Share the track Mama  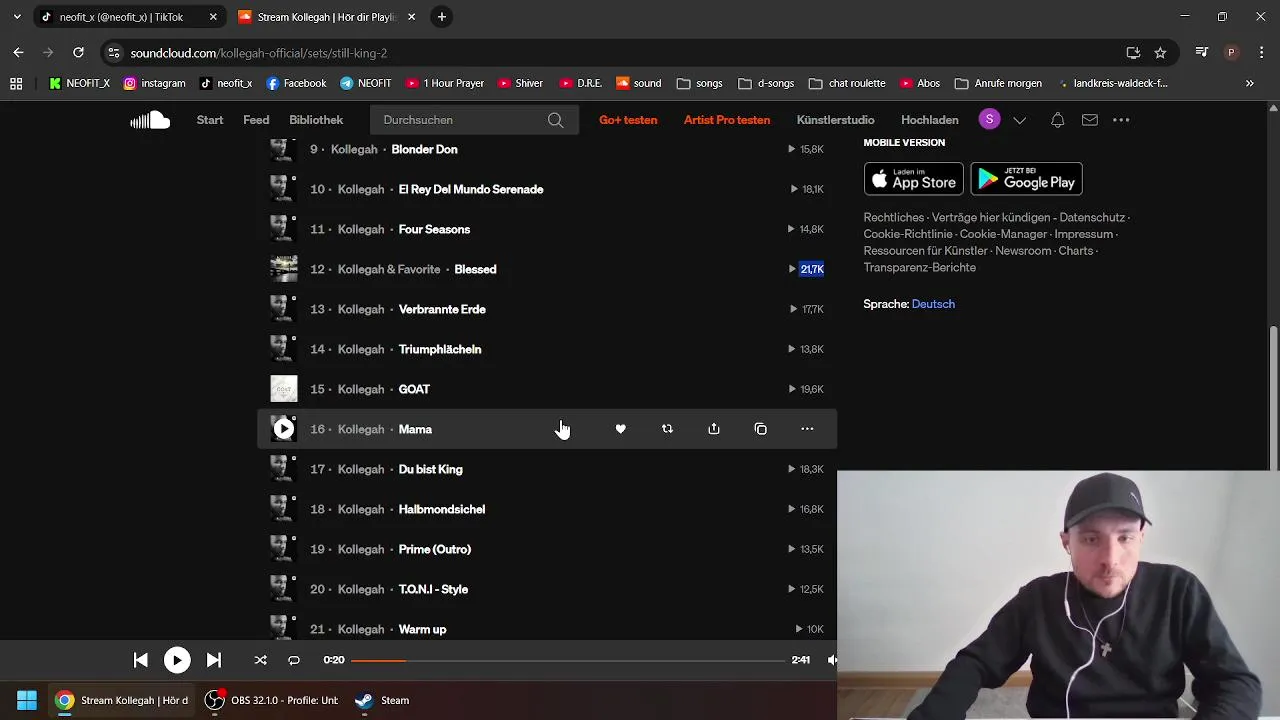click(x=714, y=429)
